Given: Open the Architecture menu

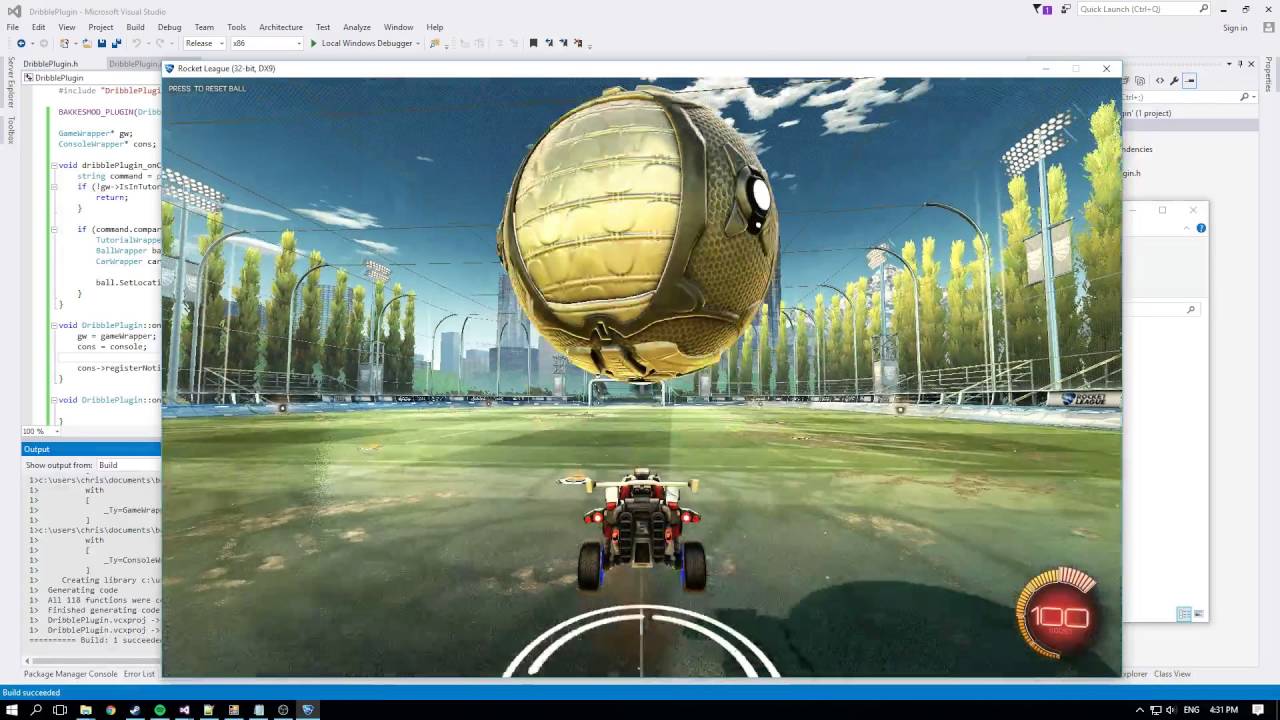Looking at the screenshot, I should pos(281,27).
